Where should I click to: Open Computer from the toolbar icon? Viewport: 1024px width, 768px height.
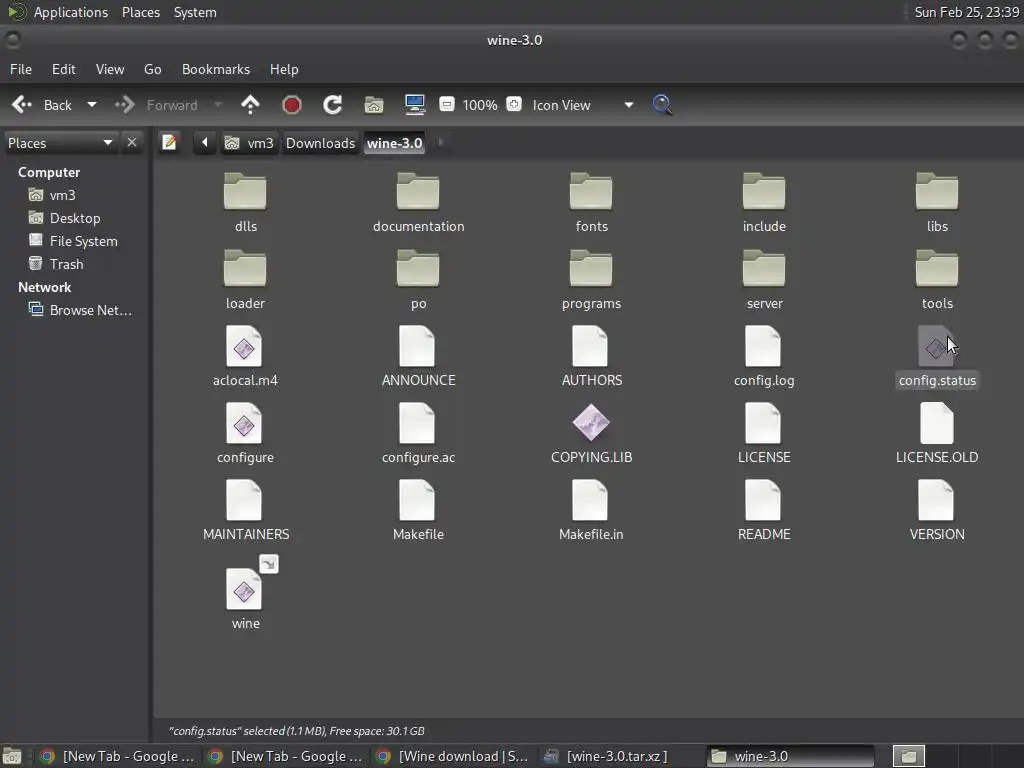(x=415, y=104)
